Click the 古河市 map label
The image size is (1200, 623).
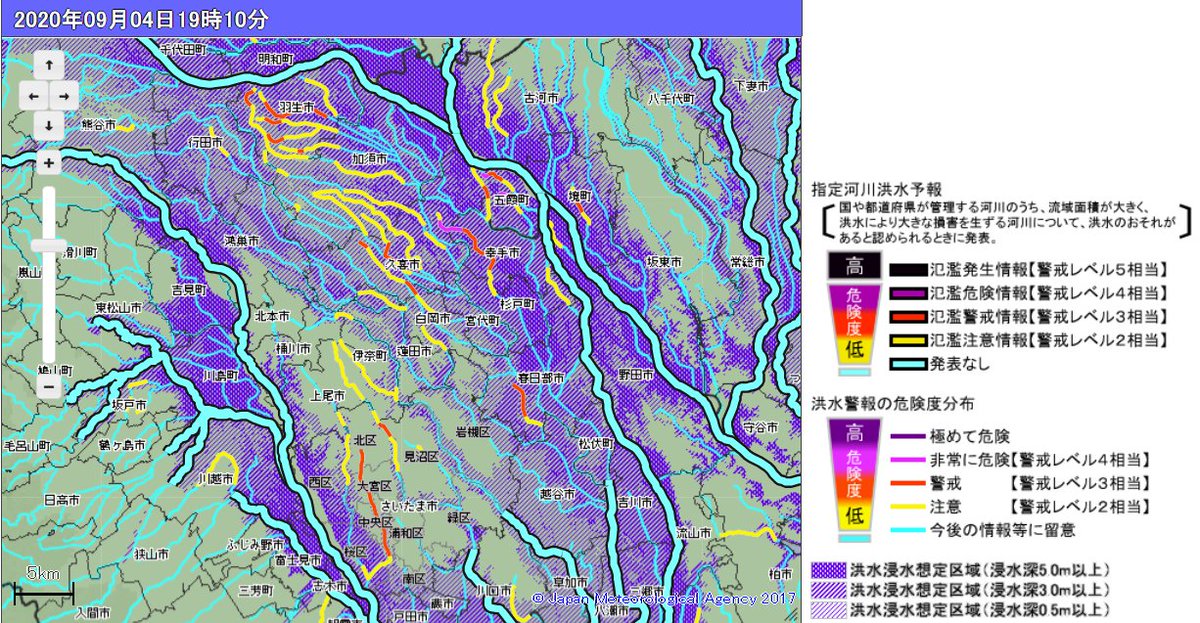543,98
